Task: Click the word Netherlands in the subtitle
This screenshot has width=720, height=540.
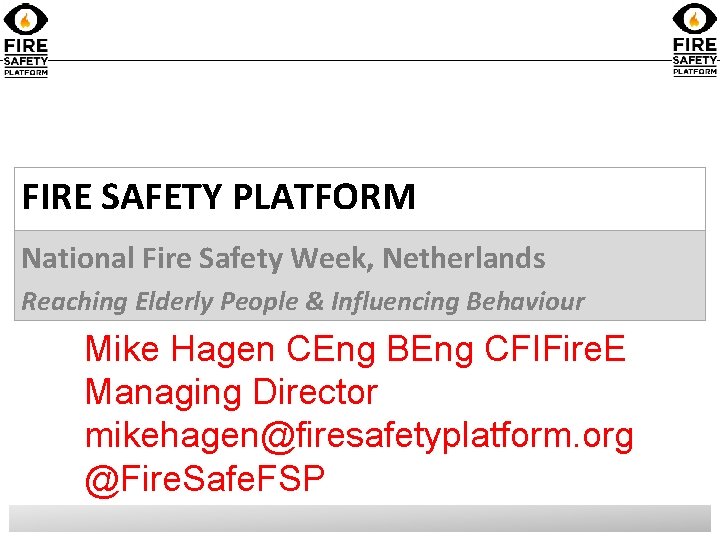Action: pos(464,259)
